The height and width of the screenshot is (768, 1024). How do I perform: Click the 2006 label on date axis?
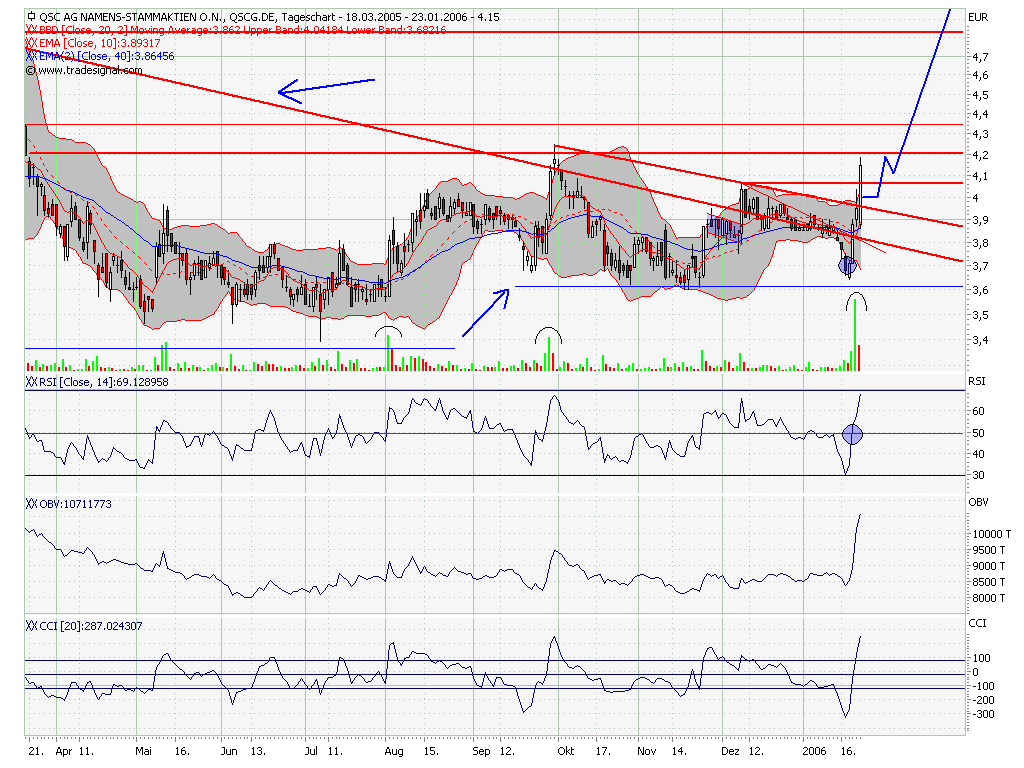point(814,752)
